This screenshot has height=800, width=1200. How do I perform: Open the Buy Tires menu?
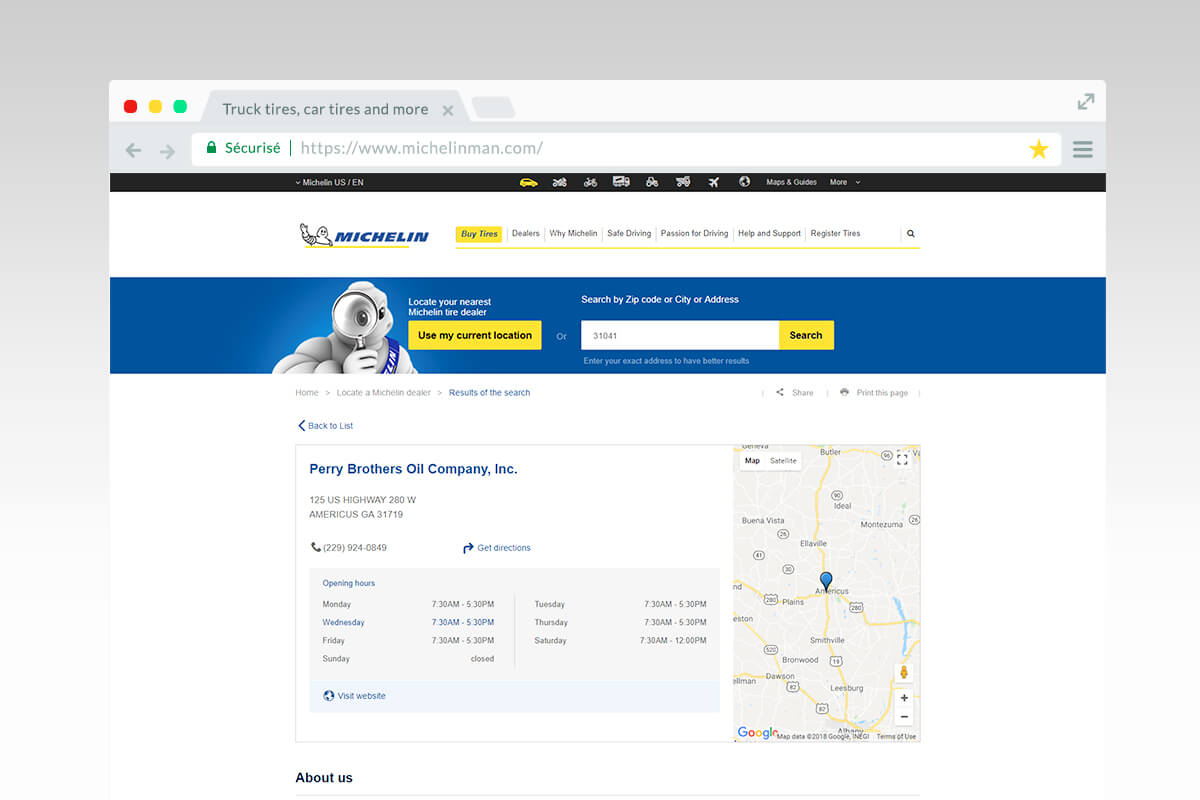point(479,234)
